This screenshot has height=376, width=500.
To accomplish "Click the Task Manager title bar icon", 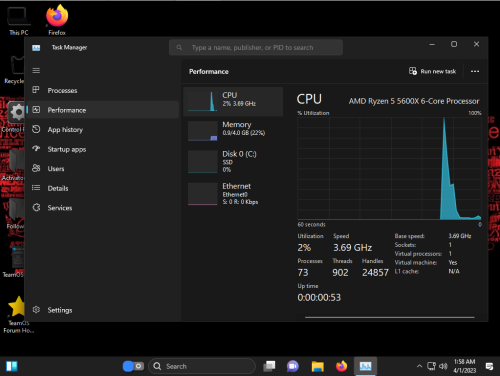I will [x=36, y=48].
